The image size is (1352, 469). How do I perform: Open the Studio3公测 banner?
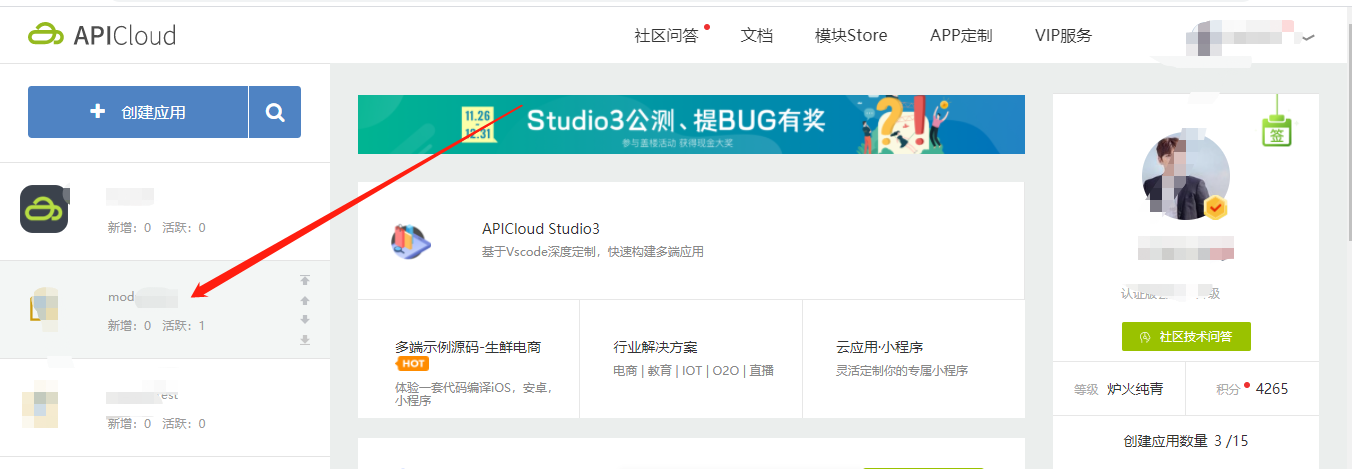coord(691,124)
